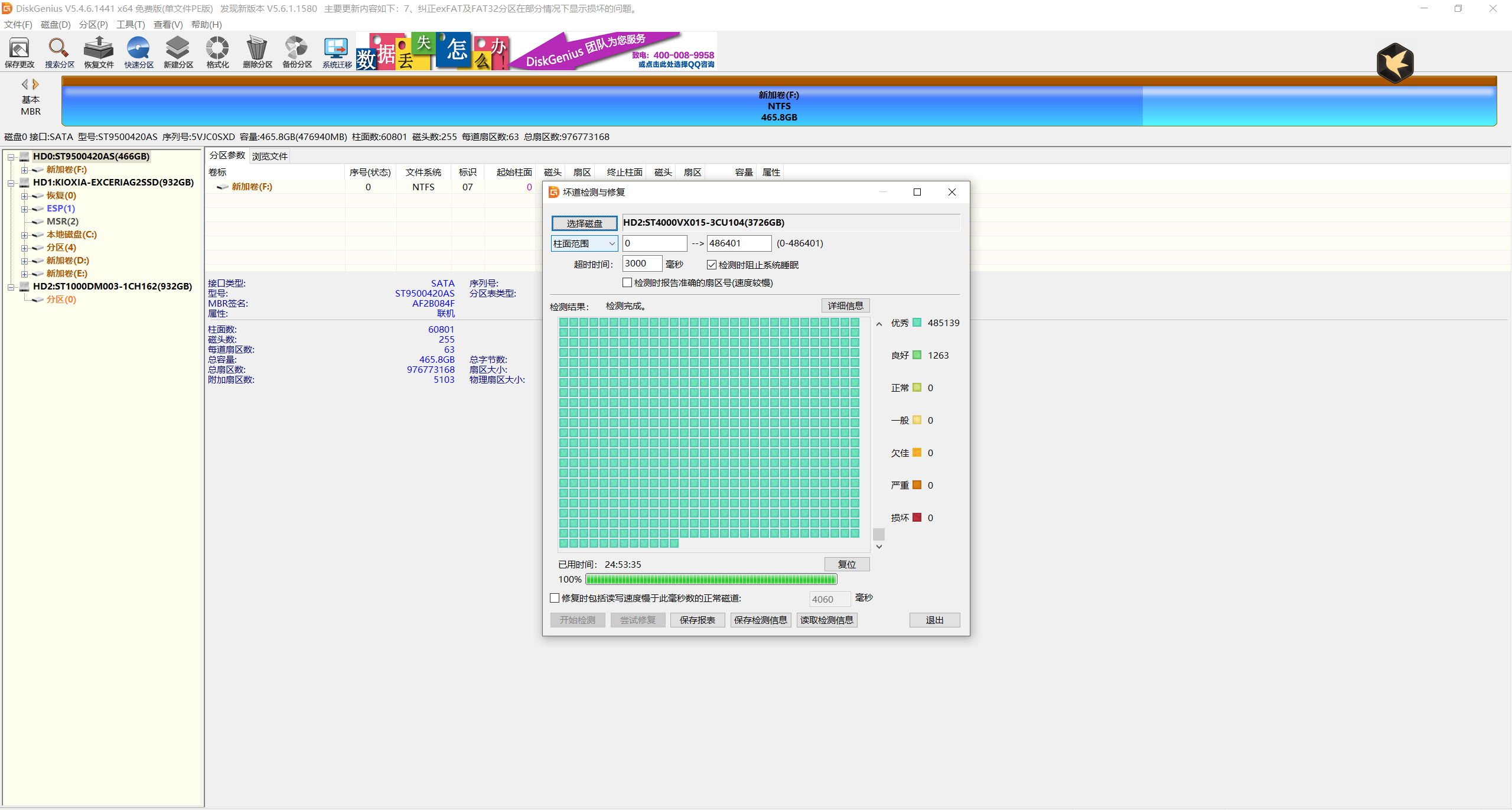Select the HD0:ST9500420AS disk icon in tree
Image resolution: width=1512 pixels, height=810 pixels.
tap(24, 157)
